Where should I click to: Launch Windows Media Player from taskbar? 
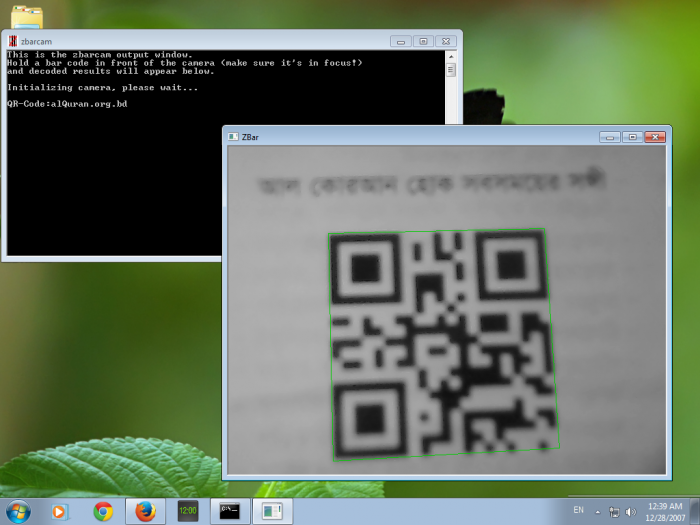59,512
